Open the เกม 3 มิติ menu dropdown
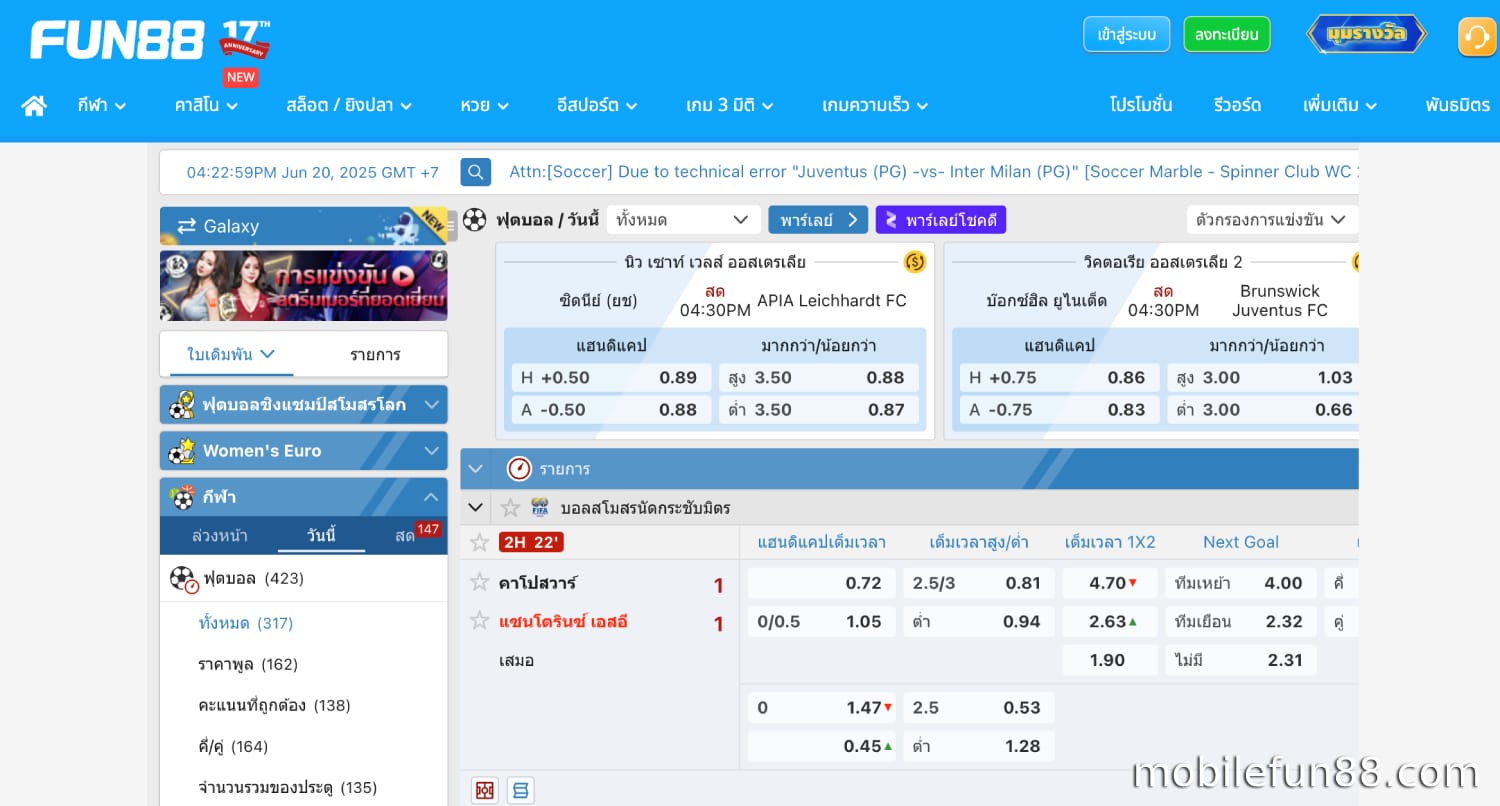Image resolution: width=1500 pixels, height=806 pixels. 730,105
